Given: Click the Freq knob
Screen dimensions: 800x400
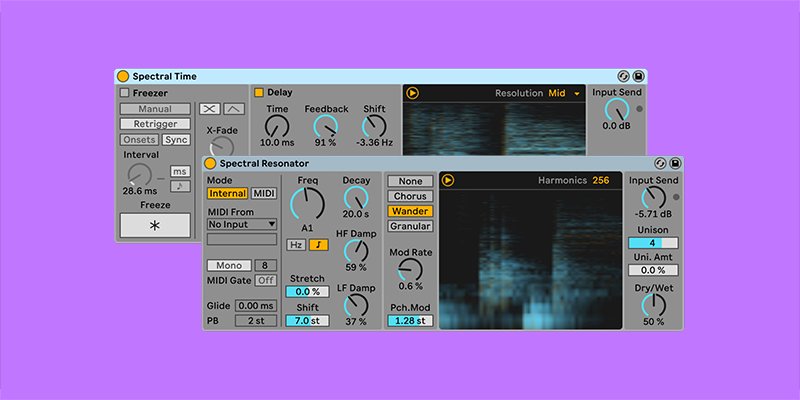Looking at the screenshot, I should click(307, 204).
